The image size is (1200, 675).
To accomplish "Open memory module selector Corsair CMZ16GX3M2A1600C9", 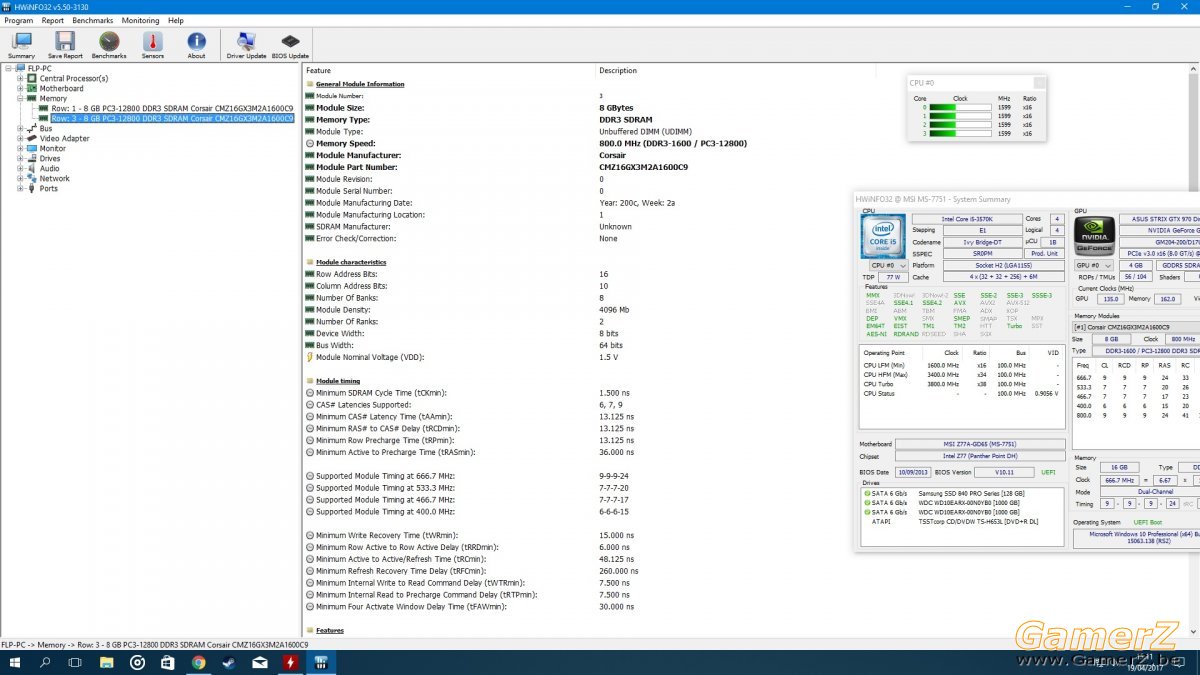I will [1136, 327].
